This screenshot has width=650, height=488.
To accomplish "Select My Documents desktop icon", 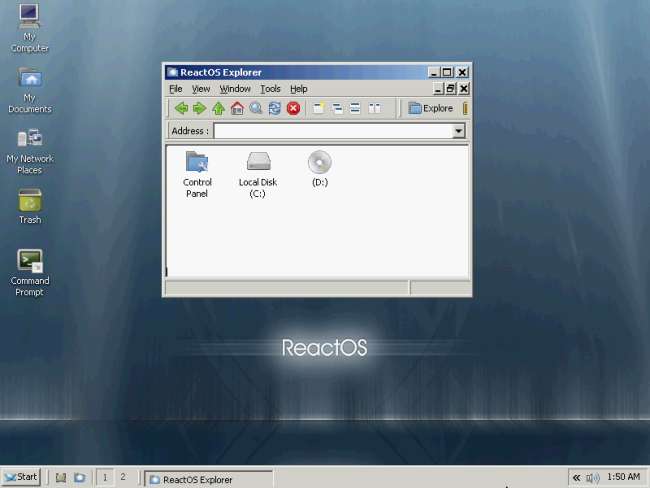I will point(30,90).
